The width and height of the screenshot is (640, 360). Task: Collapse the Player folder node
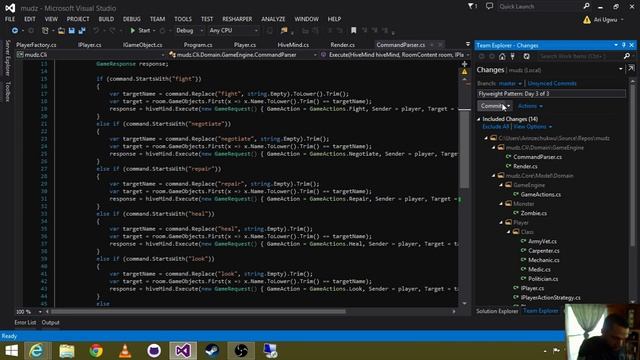[501, 222]
